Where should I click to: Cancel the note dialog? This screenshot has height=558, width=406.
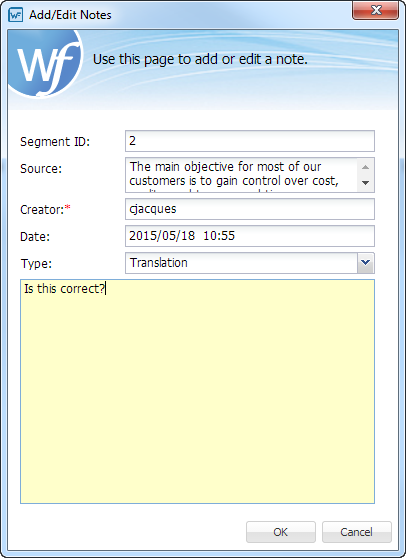point(357,532)
